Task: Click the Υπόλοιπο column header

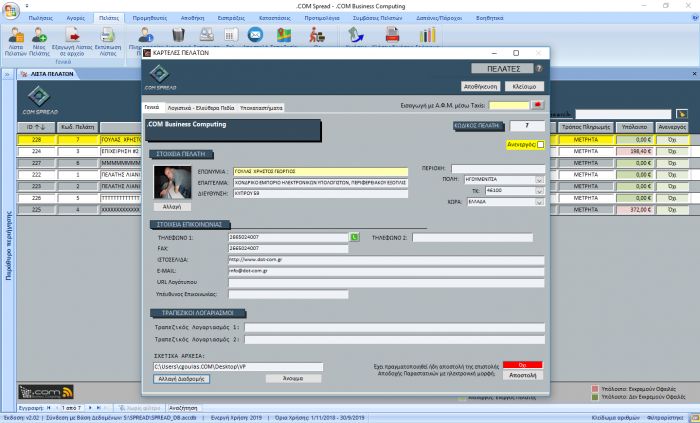Action: (634, 127)
